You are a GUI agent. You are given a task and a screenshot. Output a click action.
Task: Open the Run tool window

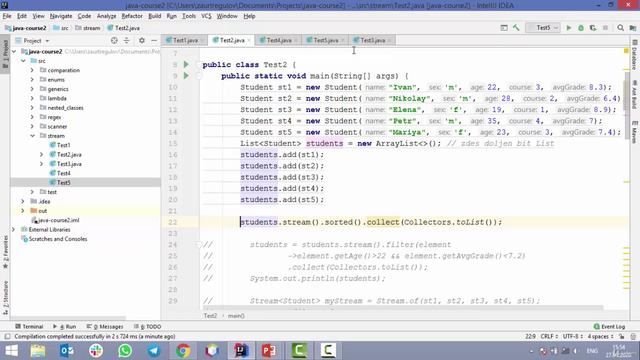click(x=64, y=327)
